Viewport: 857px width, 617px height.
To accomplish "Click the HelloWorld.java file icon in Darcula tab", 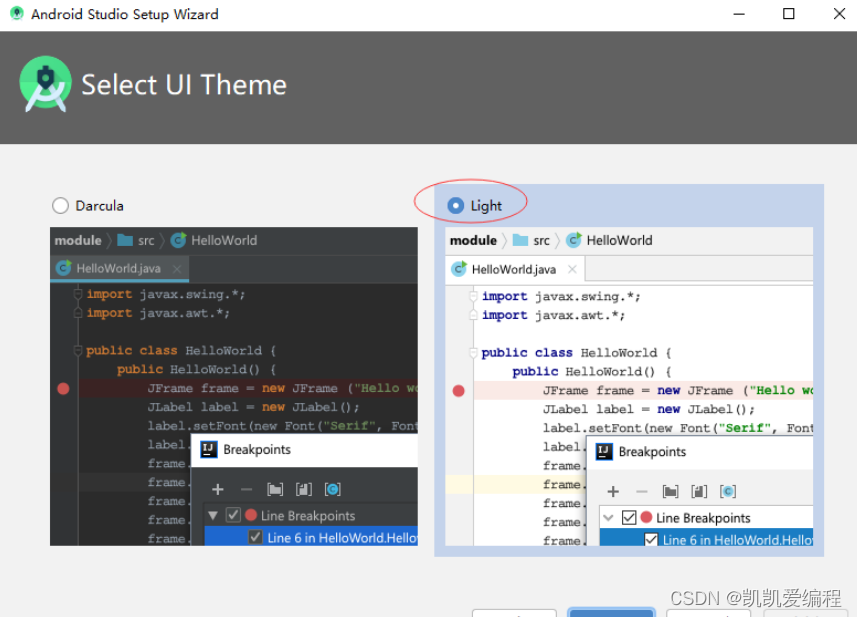I will click(64, 268).
